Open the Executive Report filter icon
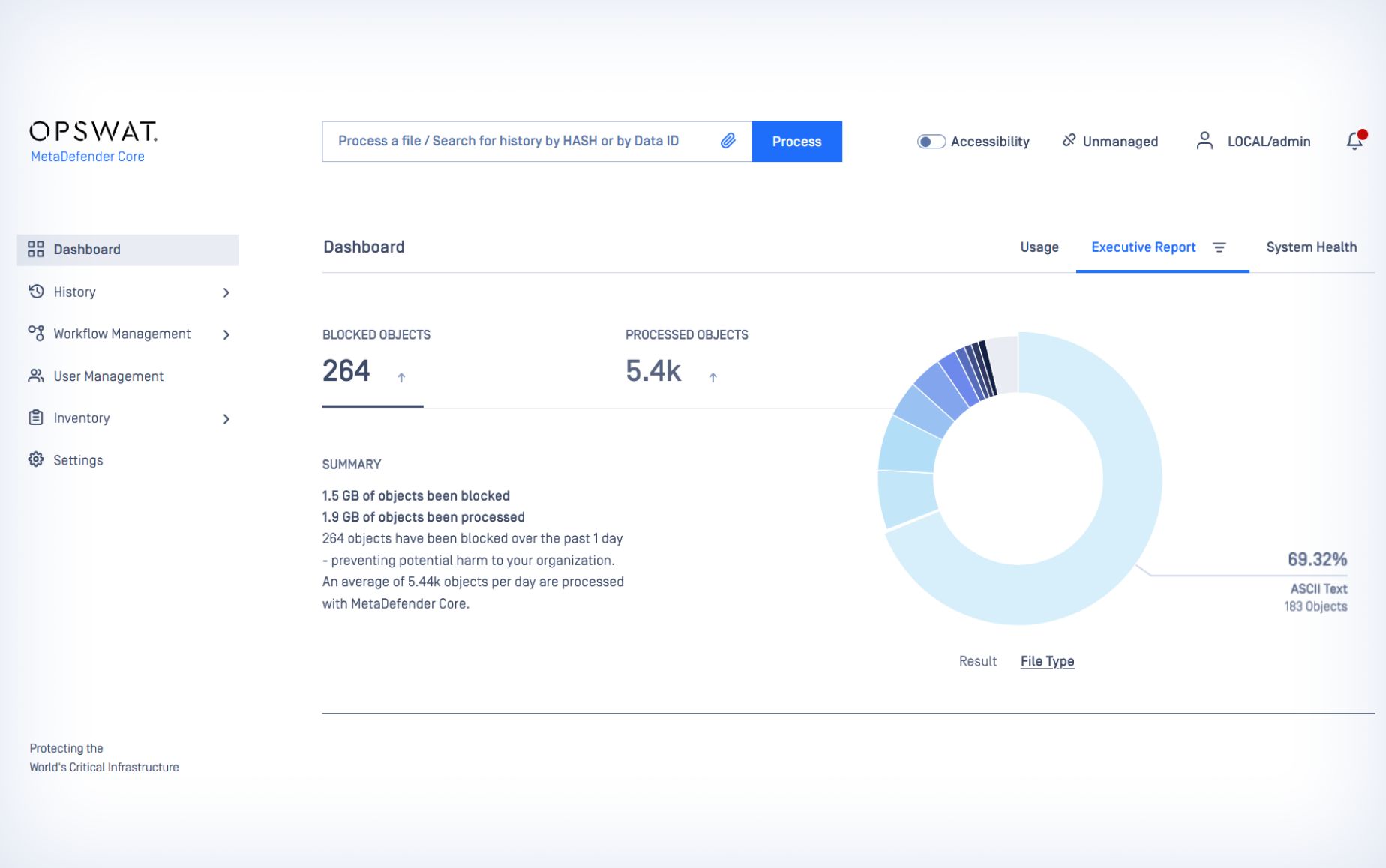1386x868 pixels. pos(1219,247)
